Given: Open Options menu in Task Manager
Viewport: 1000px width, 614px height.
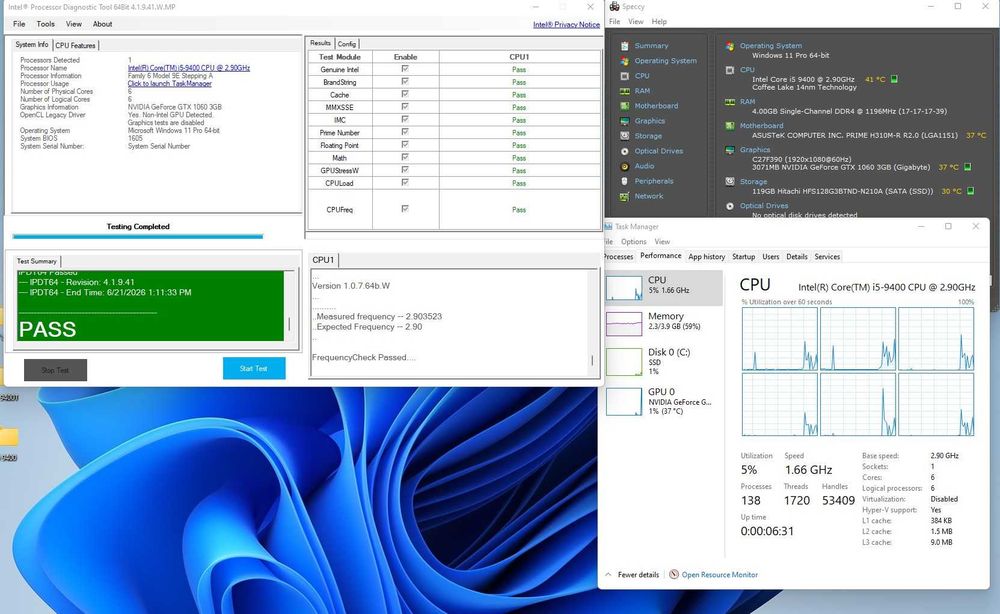Looking at the screenshot, I should point(633,242).
